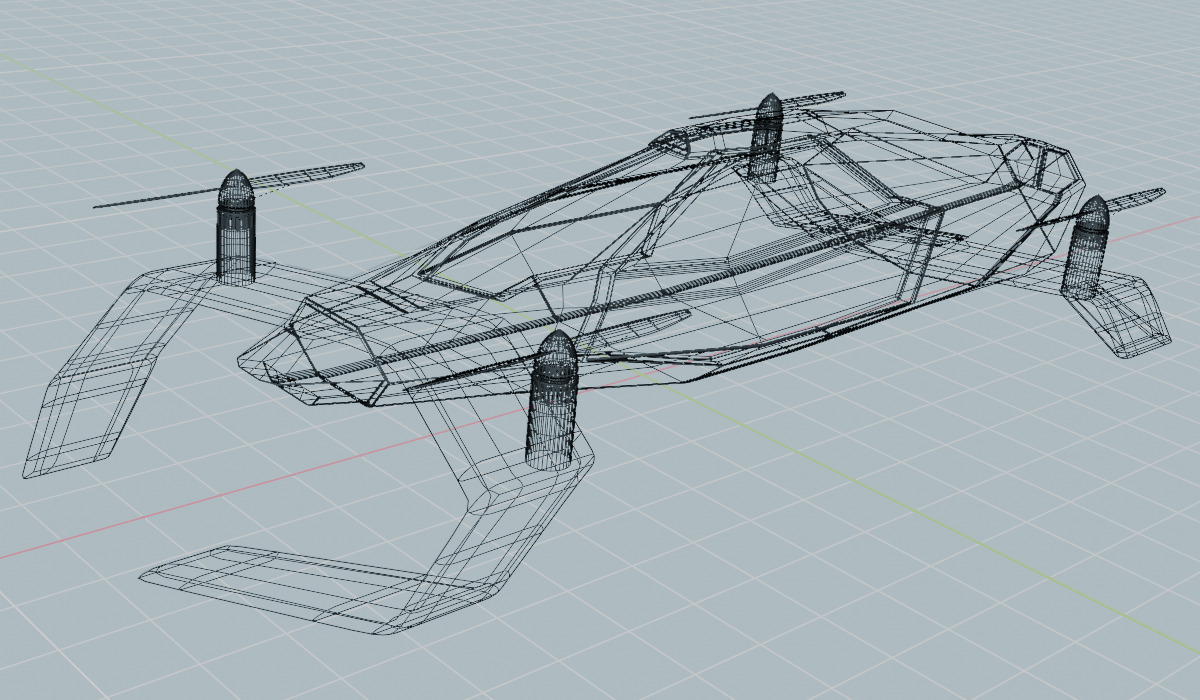Select the front-center propeller motor nearest the camera
Viewport: 1200px width, 700px height.
(x=553, y=401)
